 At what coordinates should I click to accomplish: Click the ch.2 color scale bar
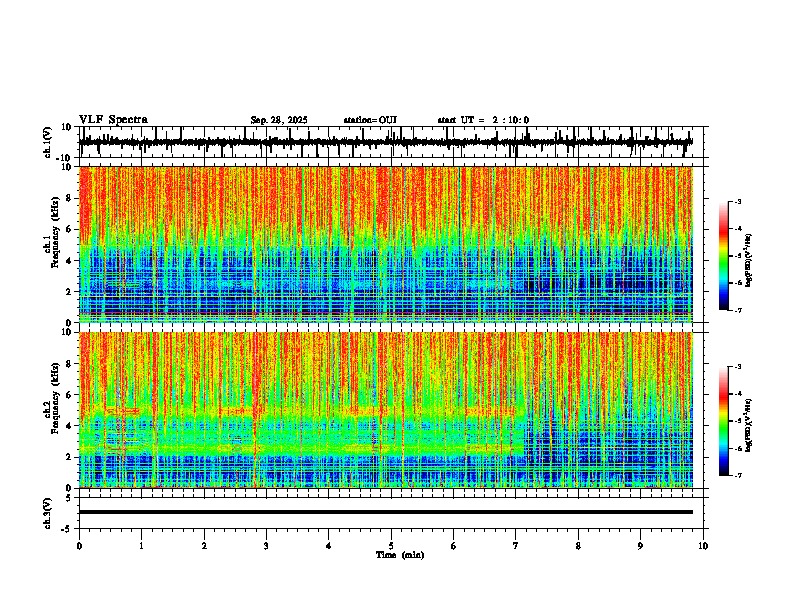tap(724, 421)
